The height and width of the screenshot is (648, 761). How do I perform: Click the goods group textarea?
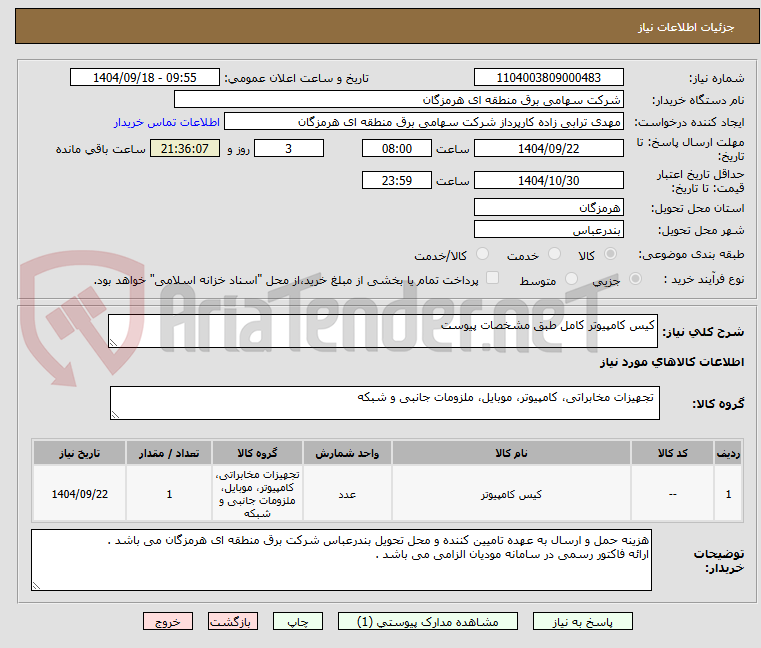384,403
